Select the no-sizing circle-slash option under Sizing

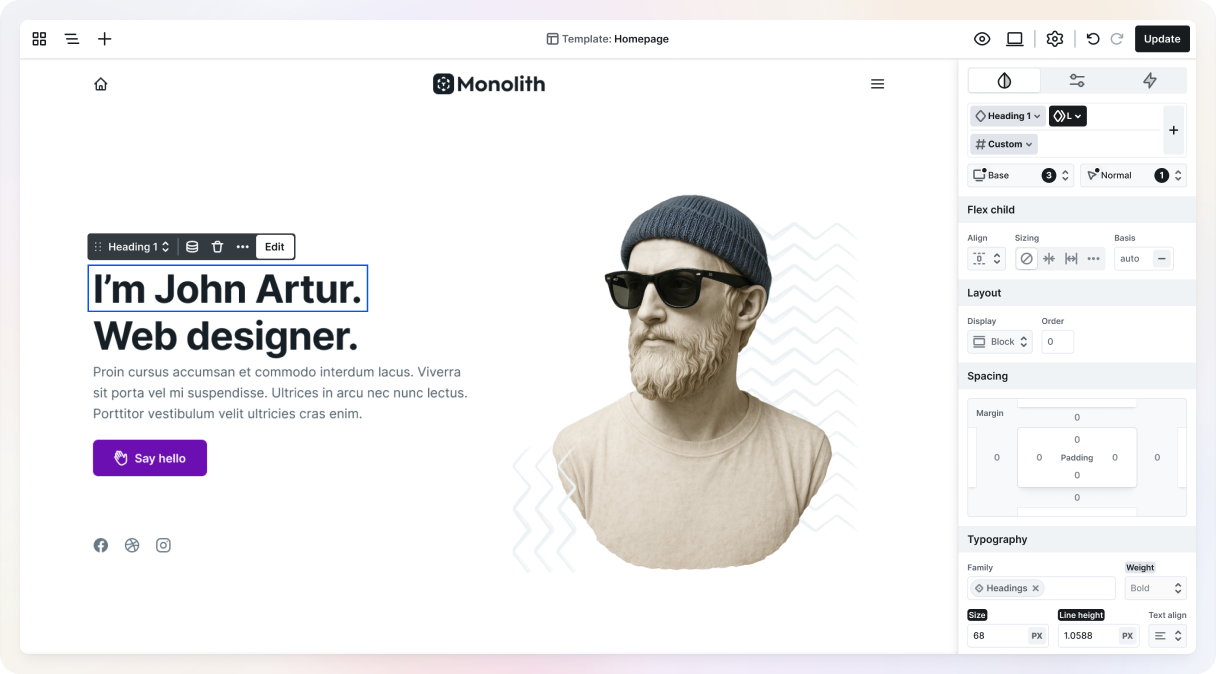coord(1026,259)
